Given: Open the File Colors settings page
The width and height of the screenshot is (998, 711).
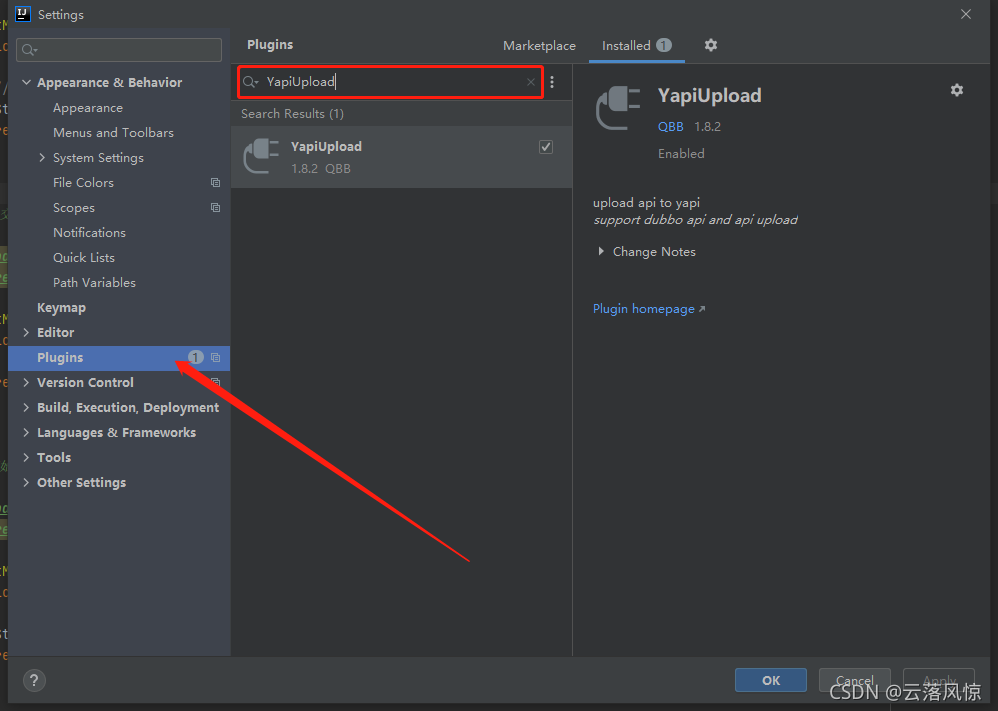Looking at the screenshot, I should (x=83, y=183).
